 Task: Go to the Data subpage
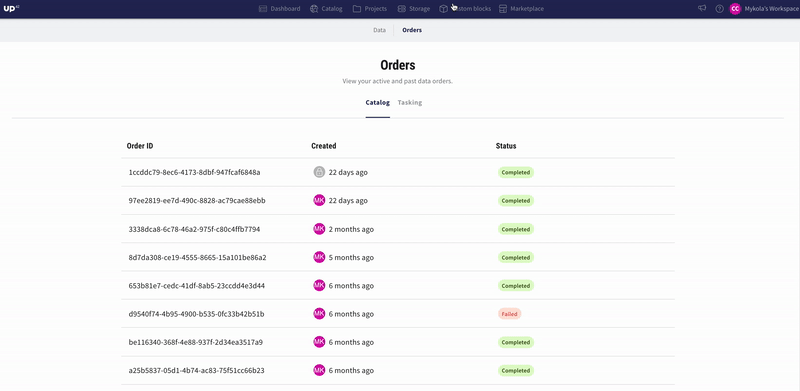pos(379,30)
